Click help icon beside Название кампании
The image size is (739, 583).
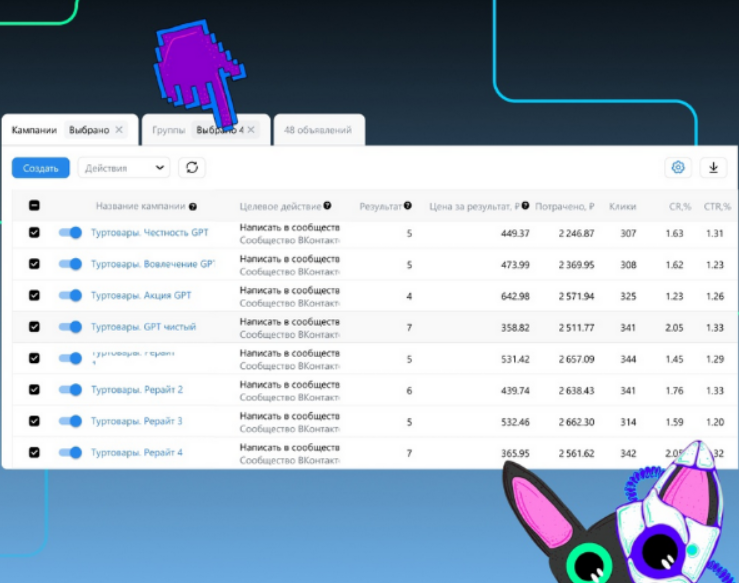pyautogui.click(x=193, y=206)
